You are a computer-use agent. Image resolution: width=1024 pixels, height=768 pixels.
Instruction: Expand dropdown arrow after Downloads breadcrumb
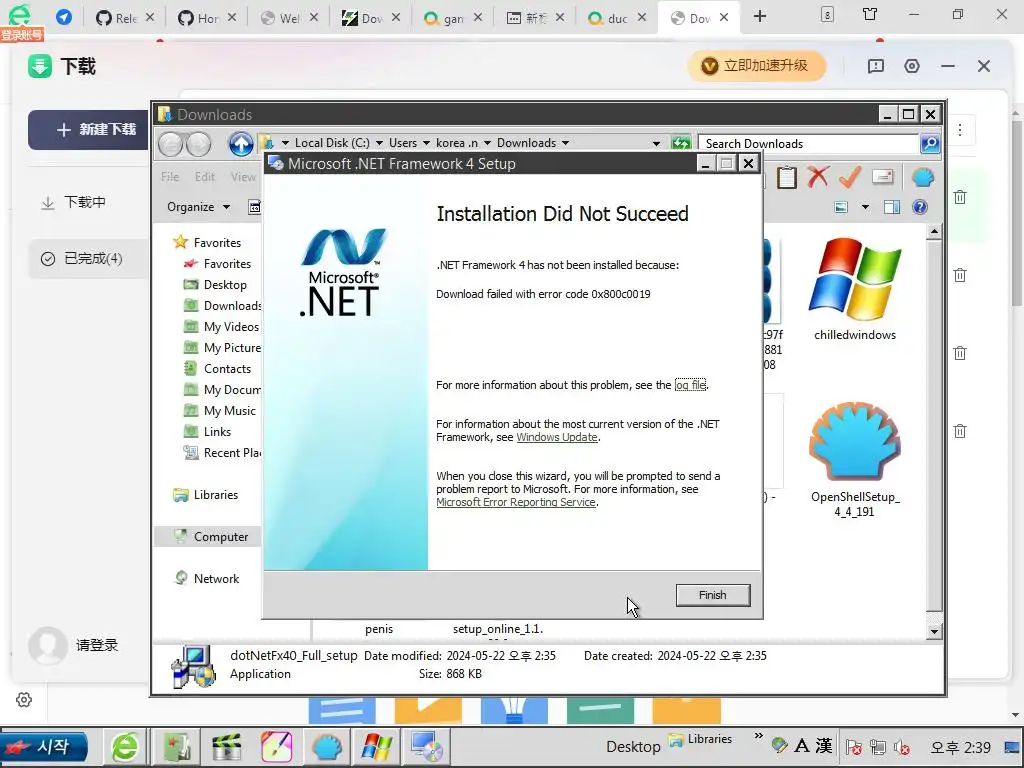click(x=565, y=143)
